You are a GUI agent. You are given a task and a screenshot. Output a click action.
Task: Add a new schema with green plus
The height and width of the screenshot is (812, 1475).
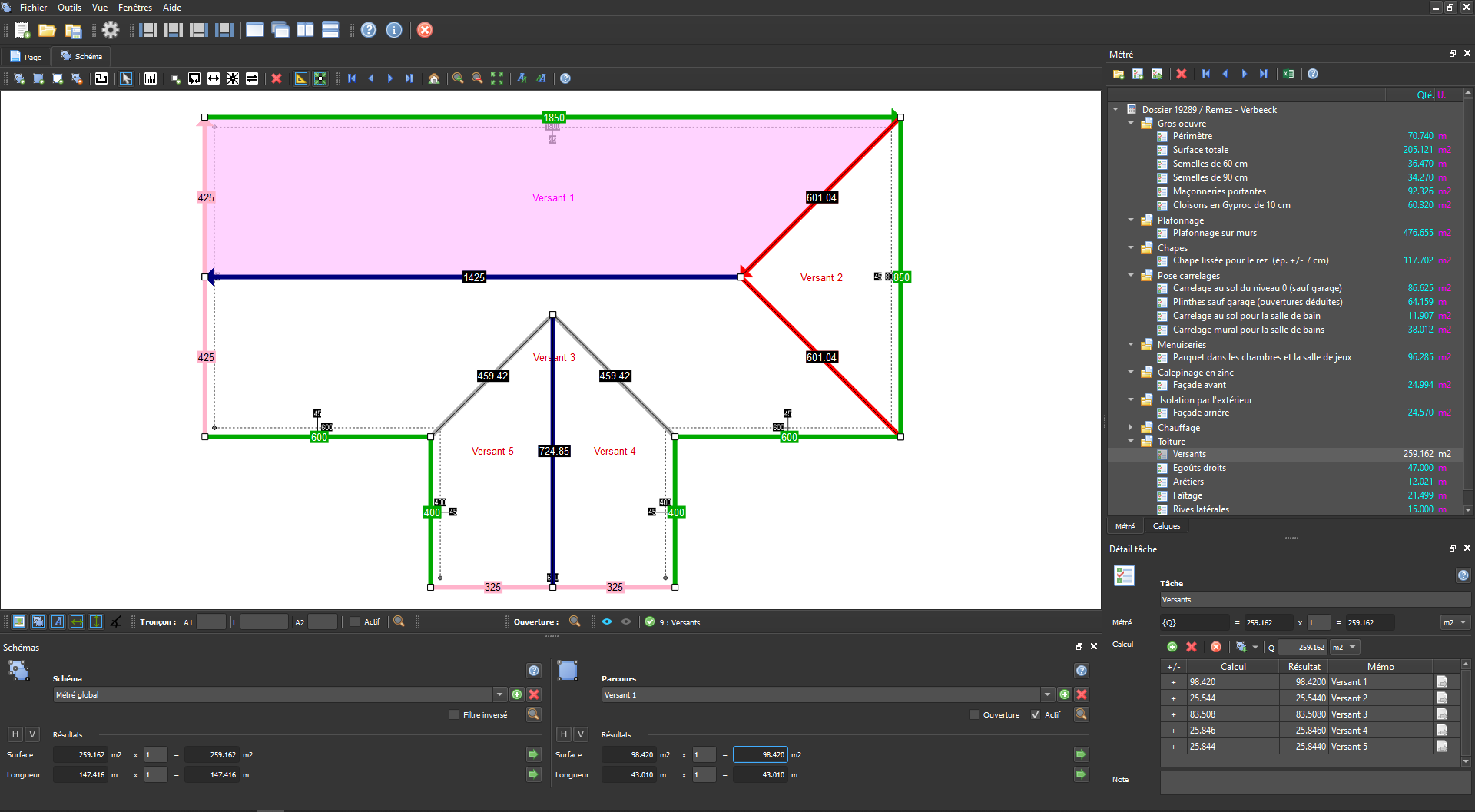point(517,694)
